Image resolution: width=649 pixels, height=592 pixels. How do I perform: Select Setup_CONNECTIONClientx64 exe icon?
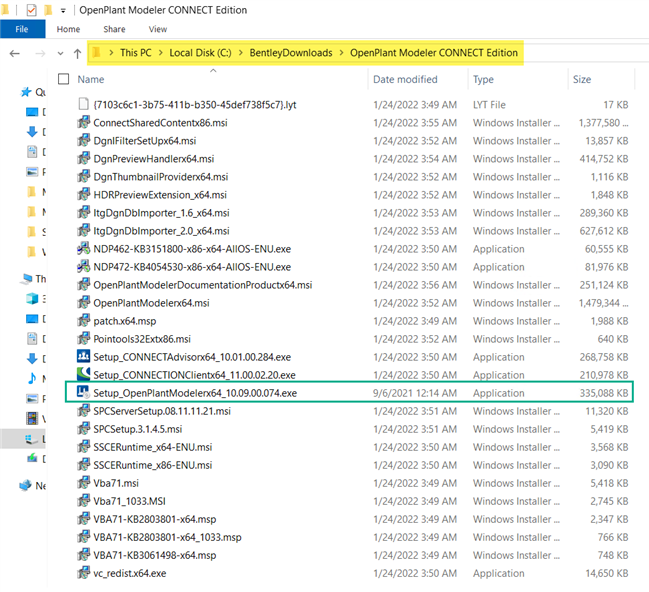[x=84, y=374]
